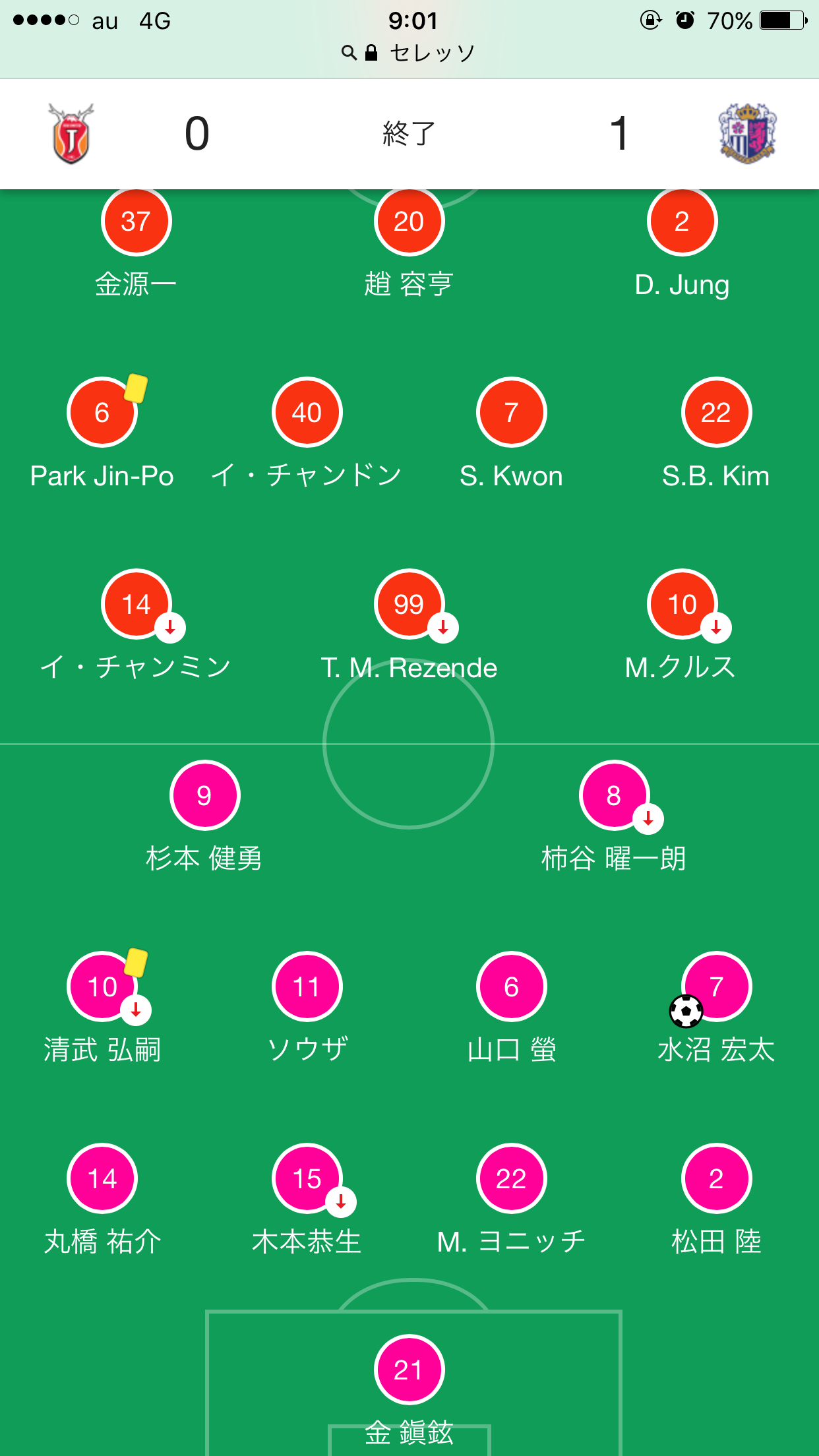Tap the goal ball icon on 水沼 宏太
The width and height of the screenshot is (819, 1456).
click(686, 1011)
